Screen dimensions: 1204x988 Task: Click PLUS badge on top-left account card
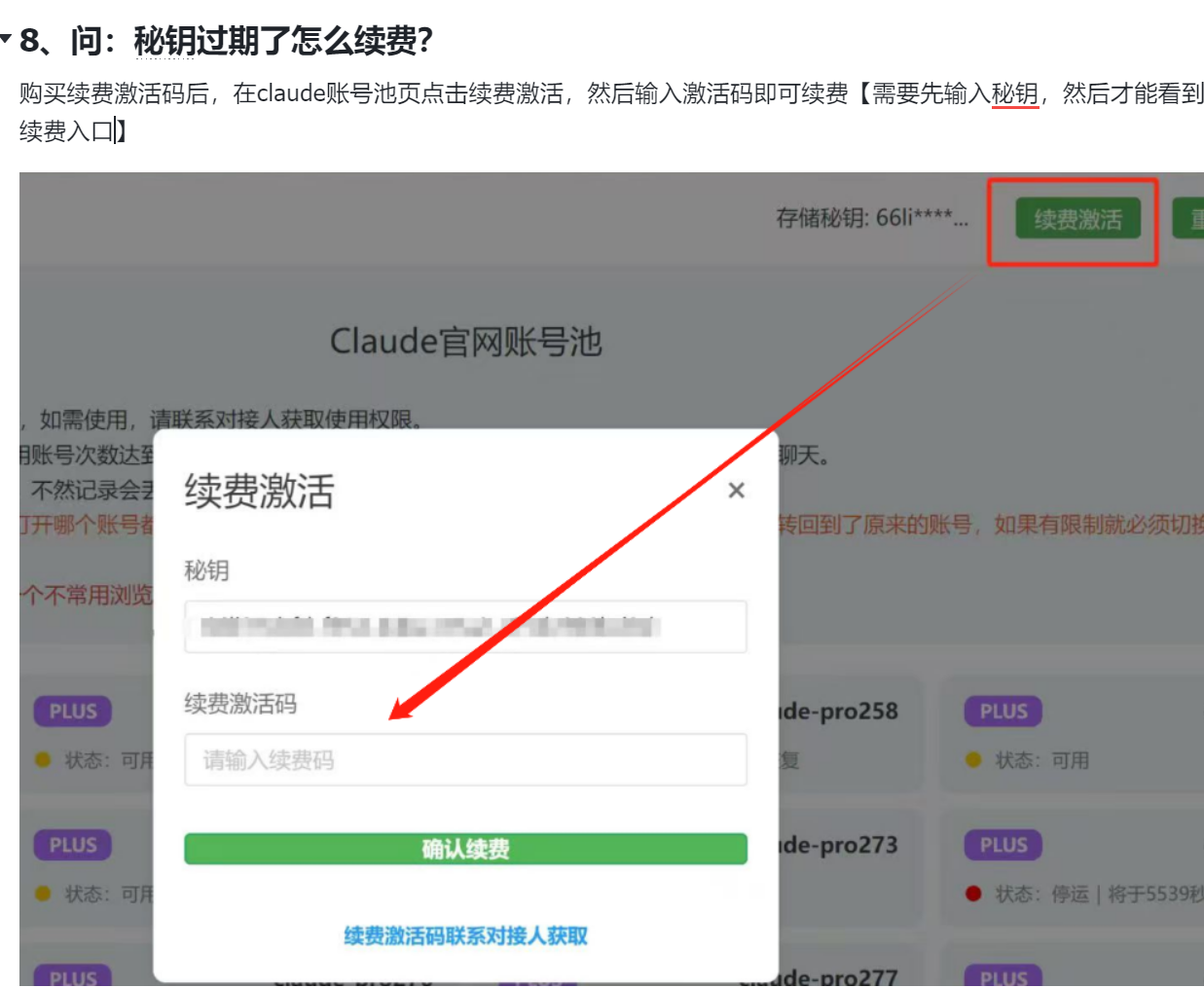tap(73, 712)
